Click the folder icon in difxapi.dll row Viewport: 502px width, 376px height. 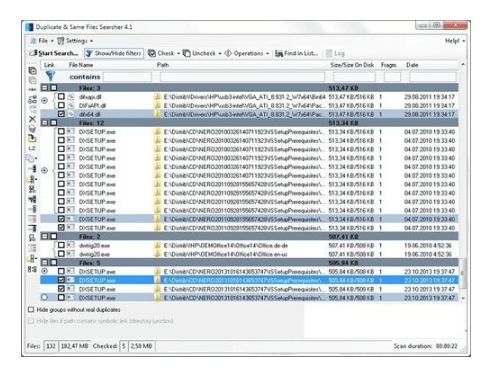click(x=157, y=97)
